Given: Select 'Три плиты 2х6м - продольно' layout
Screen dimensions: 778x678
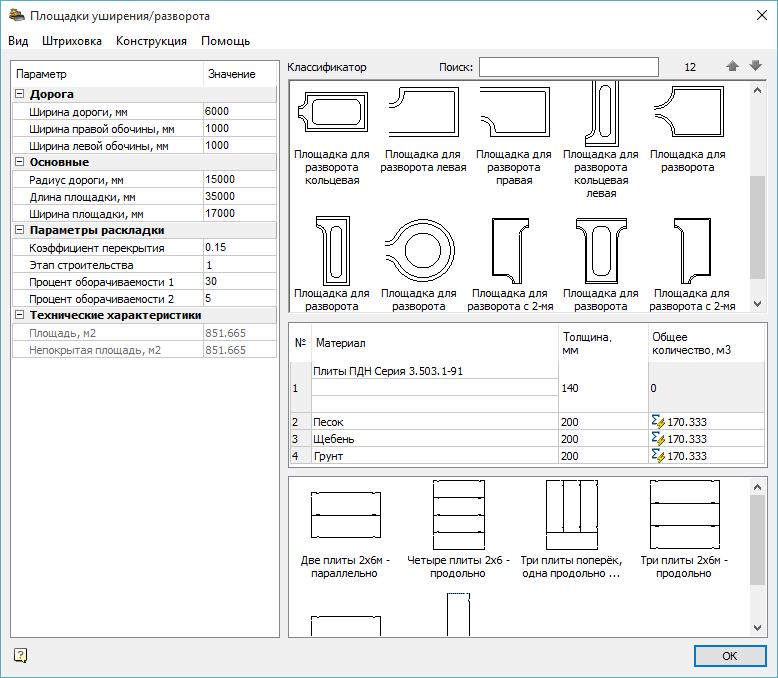Looking at the screenshot, I should pos(684,515).
